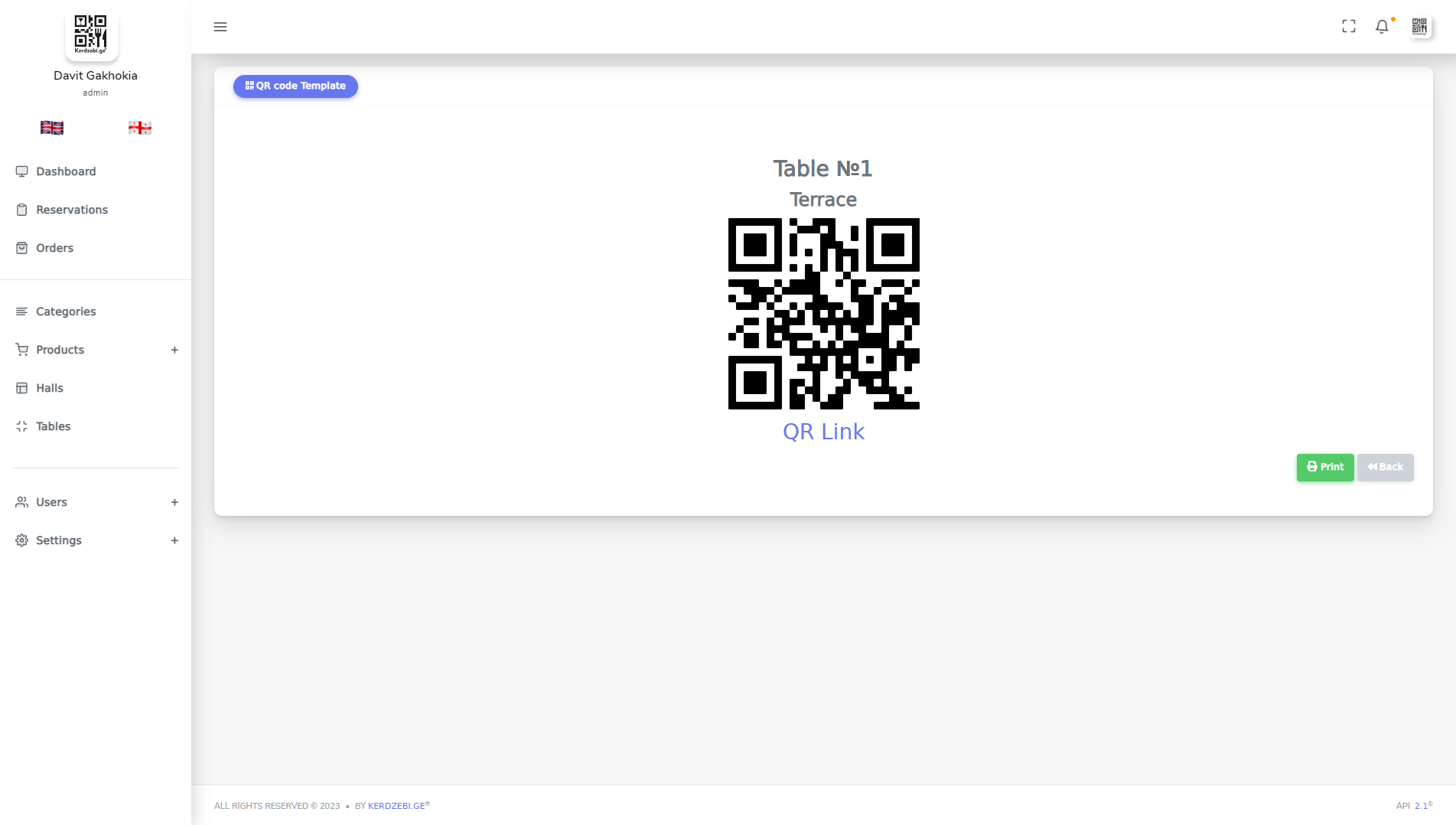Image resolution: width=1456 pixels, height=825 pixels.
Task: Open Categories in the sidebar
Action: point(96,311)
